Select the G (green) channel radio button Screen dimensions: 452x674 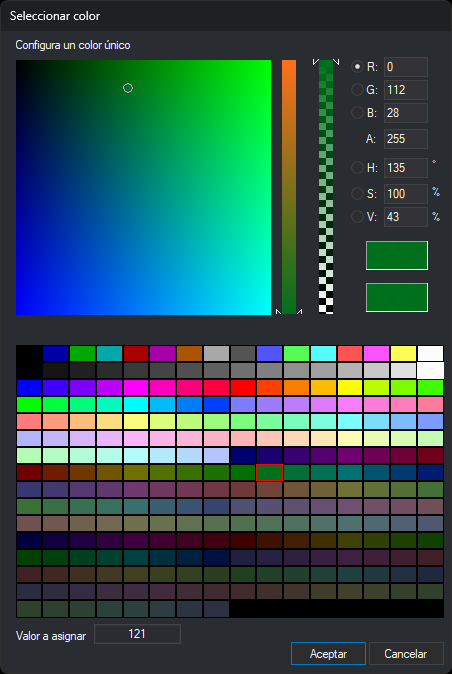(x=357, y=90)
